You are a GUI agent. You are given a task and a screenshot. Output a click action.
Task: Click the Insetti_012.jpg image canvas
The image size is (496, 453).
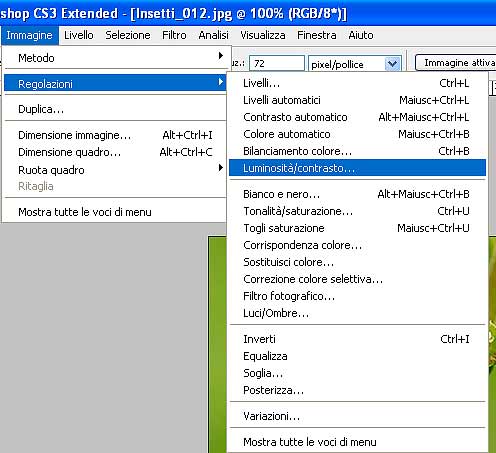(x=217, y=344)
